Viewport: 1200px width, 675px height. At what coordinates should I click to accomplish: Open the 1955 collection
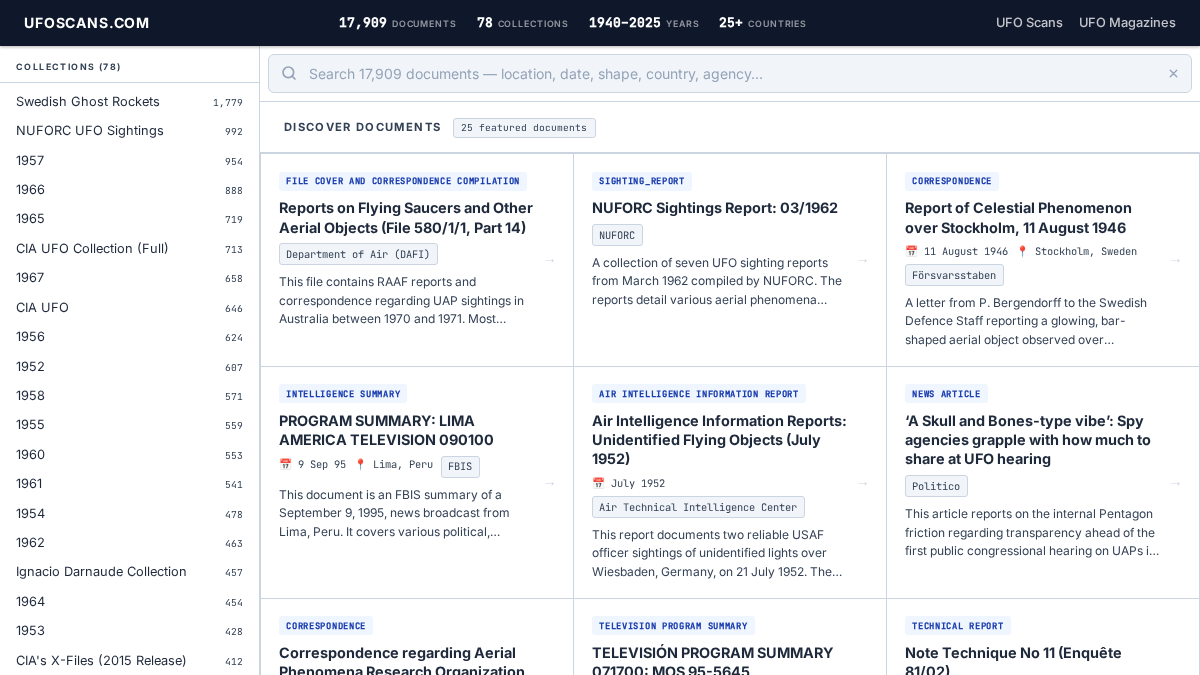pos(129,425)
